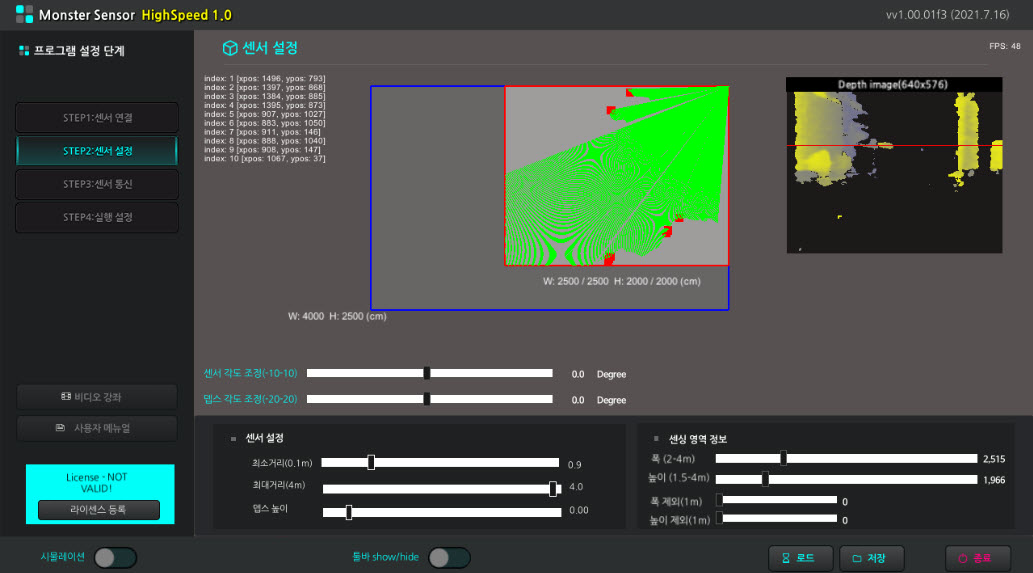Click the 0.9 최소거리 value

point(574,464)
